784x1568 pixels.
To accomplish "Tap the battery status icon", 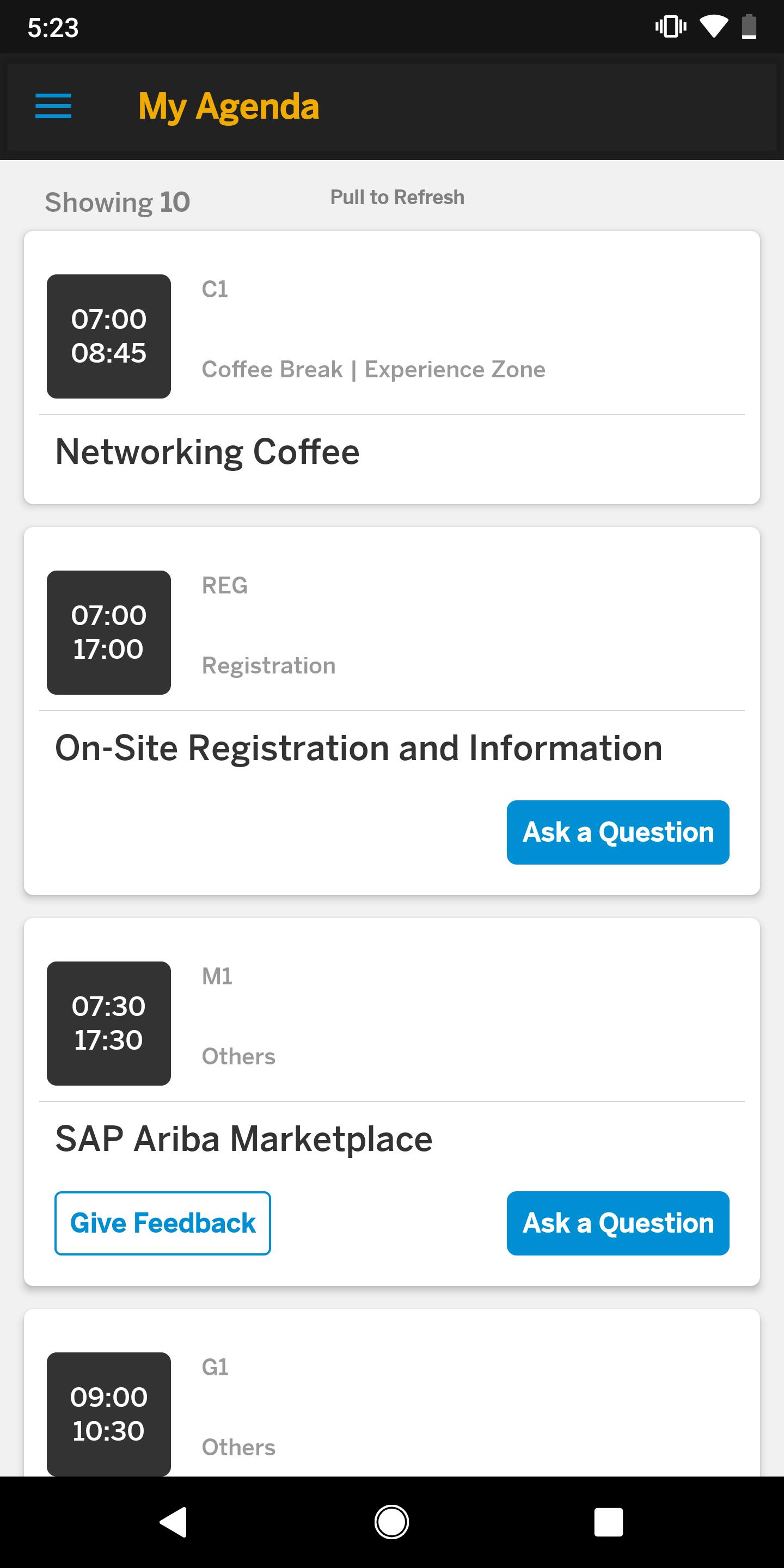I will [749, 27].
